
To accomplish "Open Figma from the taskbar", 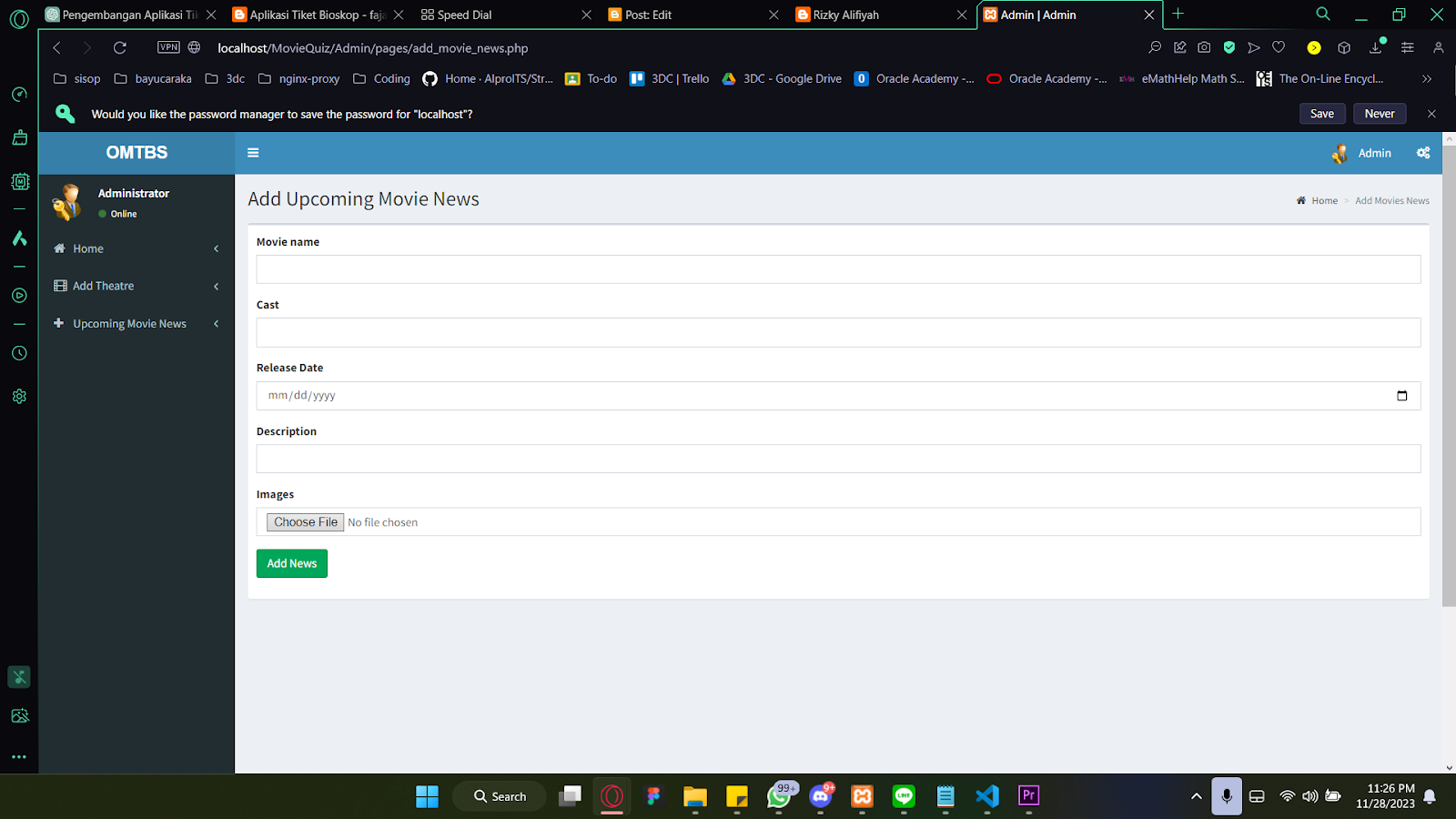I will [653, 796].
